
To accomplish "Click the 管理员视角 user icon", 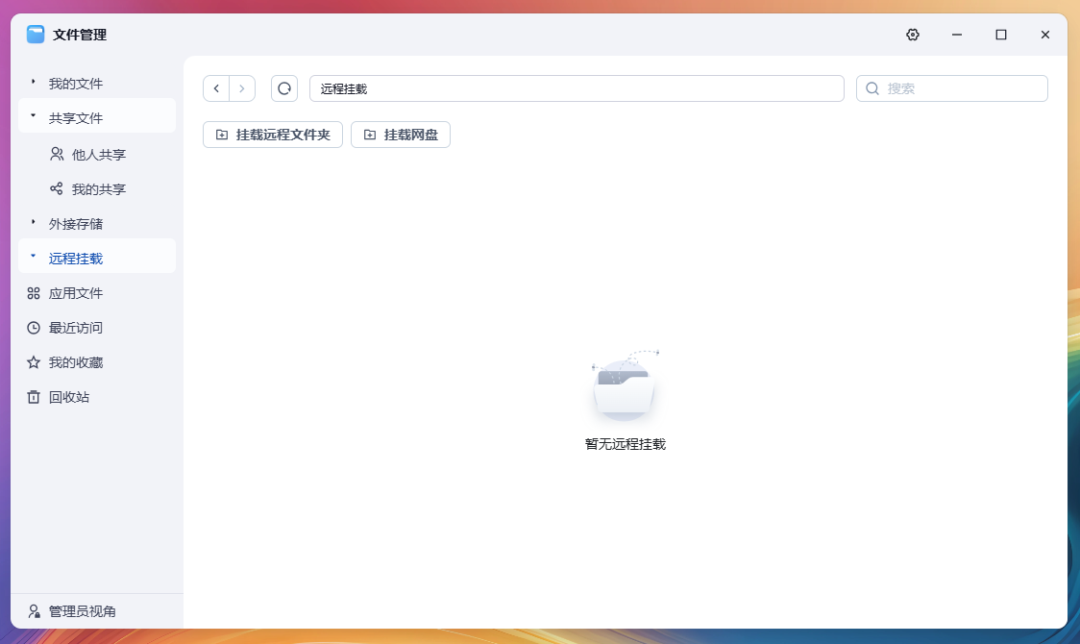I will coord(33,611).
